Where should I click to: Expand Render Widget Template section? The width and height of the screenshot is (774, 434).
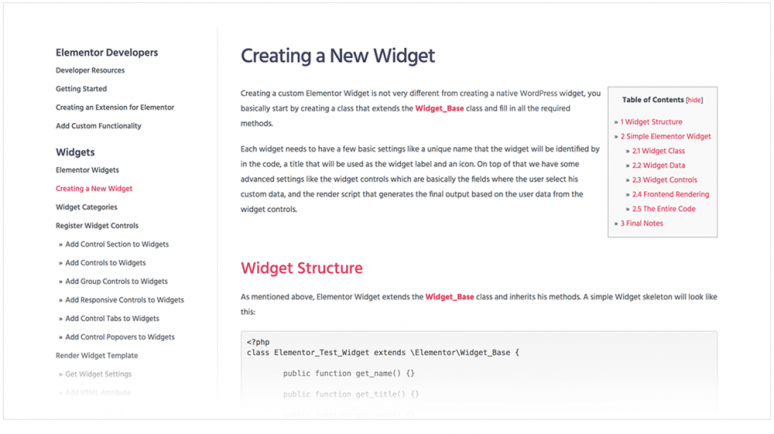[x=97, y=355]
